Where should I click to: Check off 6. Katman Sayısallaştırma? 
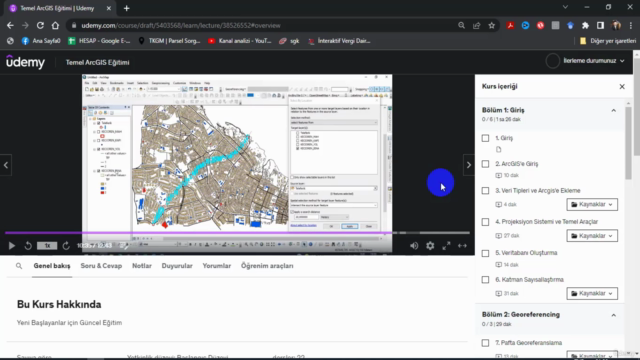point(485,280)
